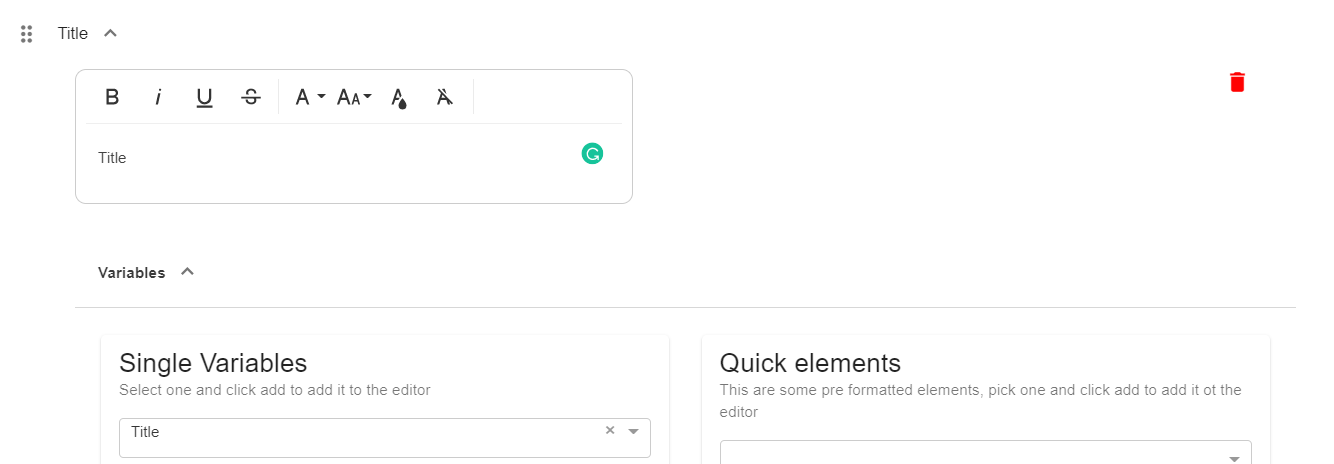The image size is (1334, 464).
Task: Focus the Single Variables field showing Title
Action: click(x=385, y=438)
